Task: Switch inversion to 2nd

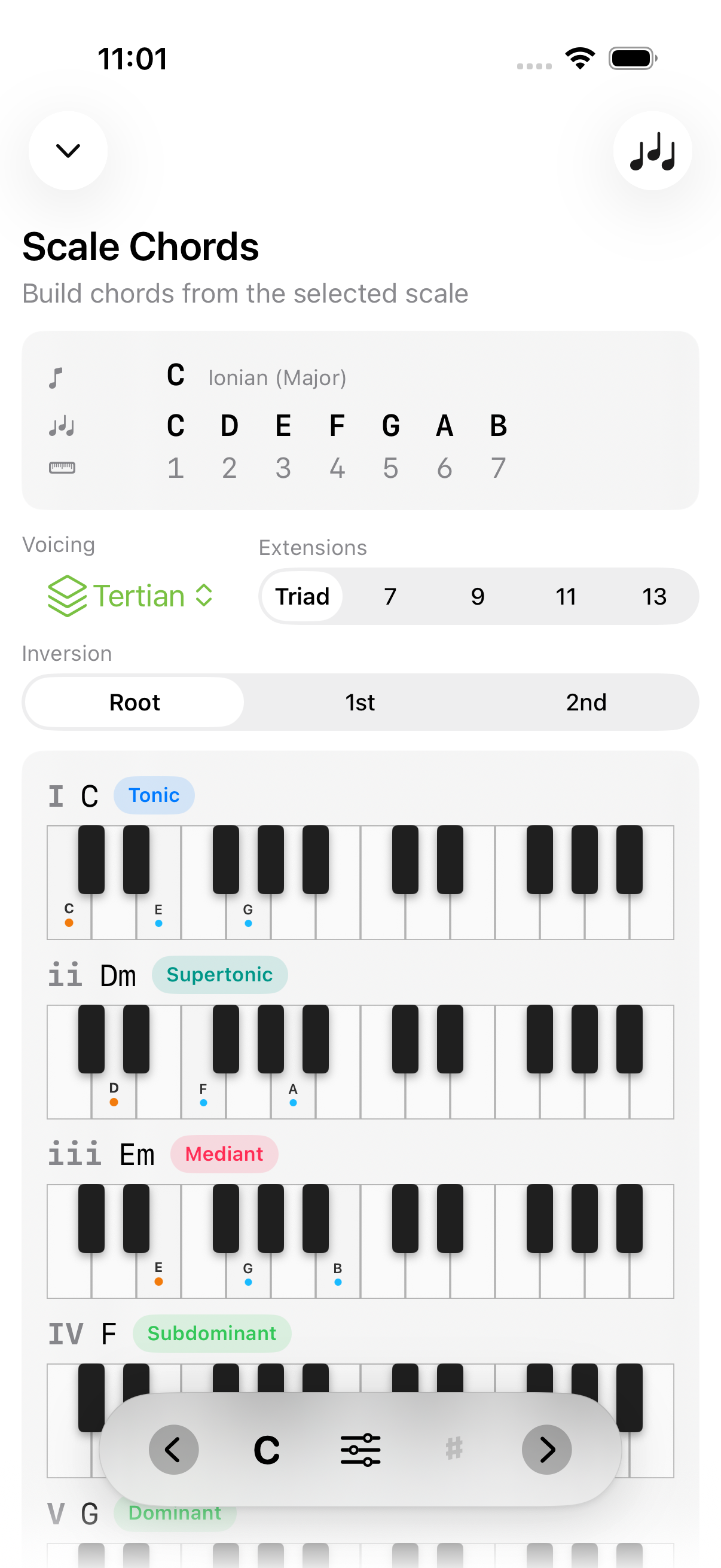Action: [586, 703]
